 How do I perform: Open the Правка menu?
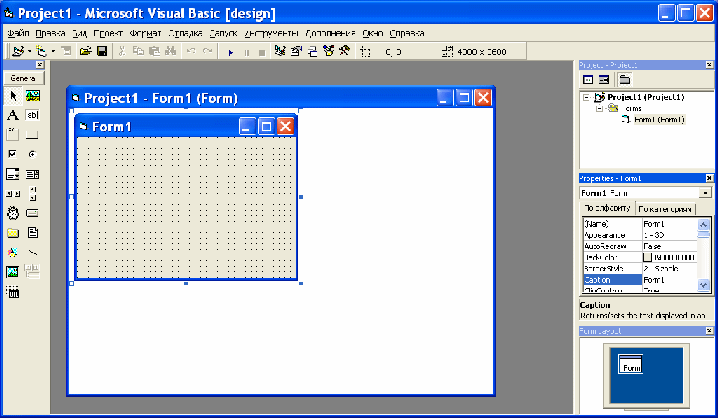(x=50, y=33)
